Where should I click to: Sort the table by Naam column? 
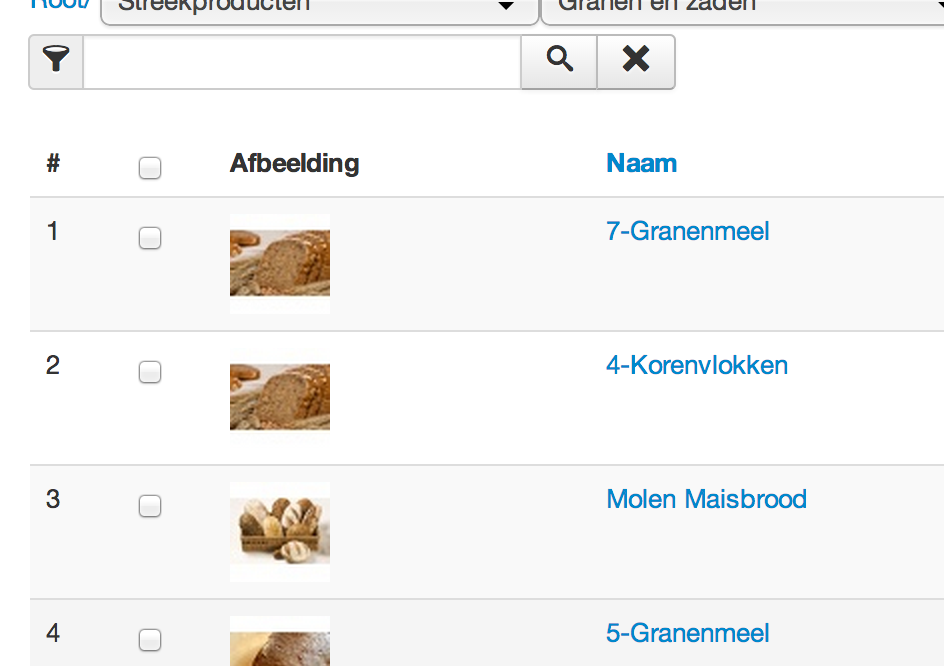(x=641, y=163)
